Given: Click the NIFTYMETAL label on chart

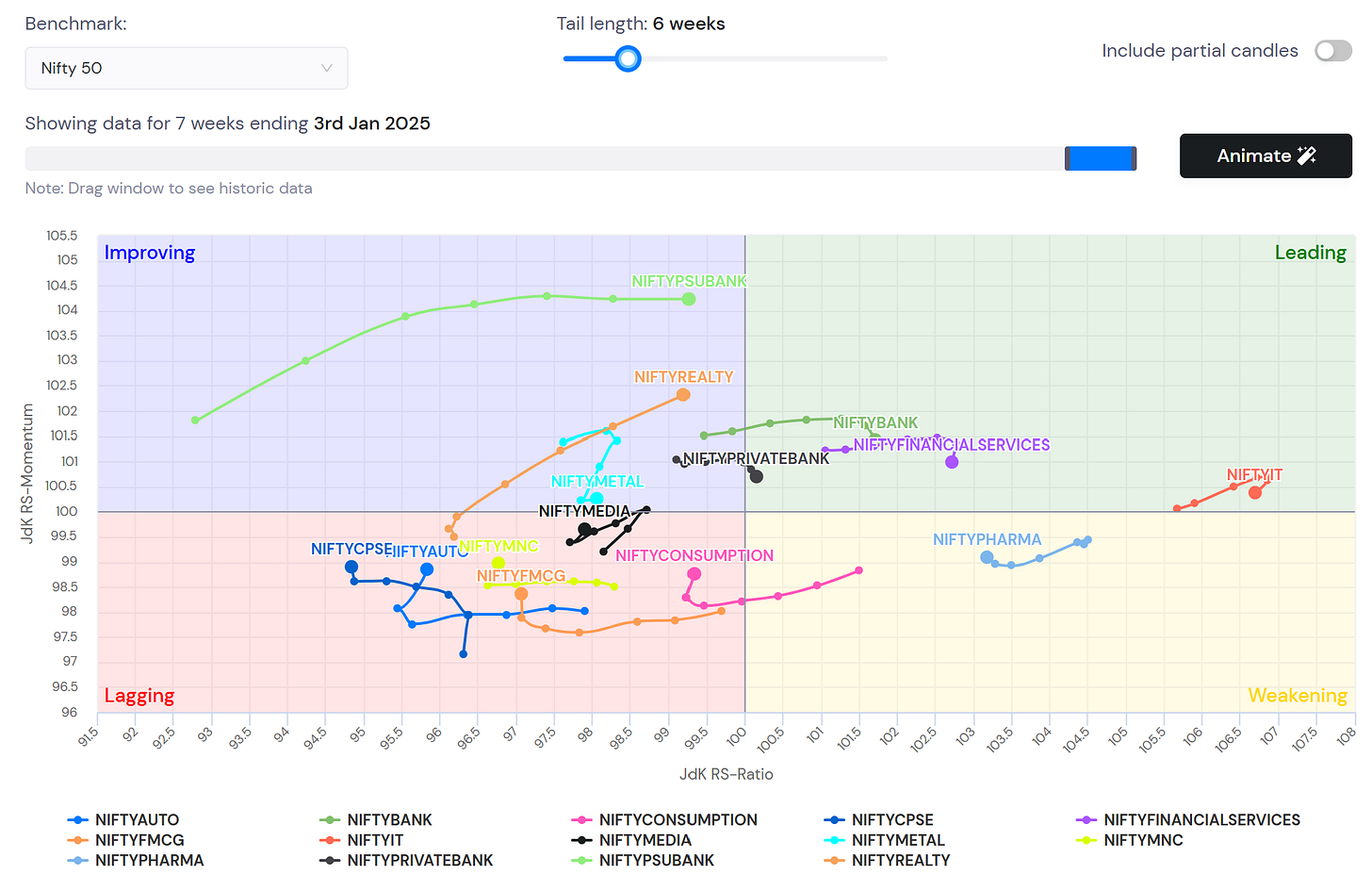Looking at the screenshot, I should click(x=597, y=482).
